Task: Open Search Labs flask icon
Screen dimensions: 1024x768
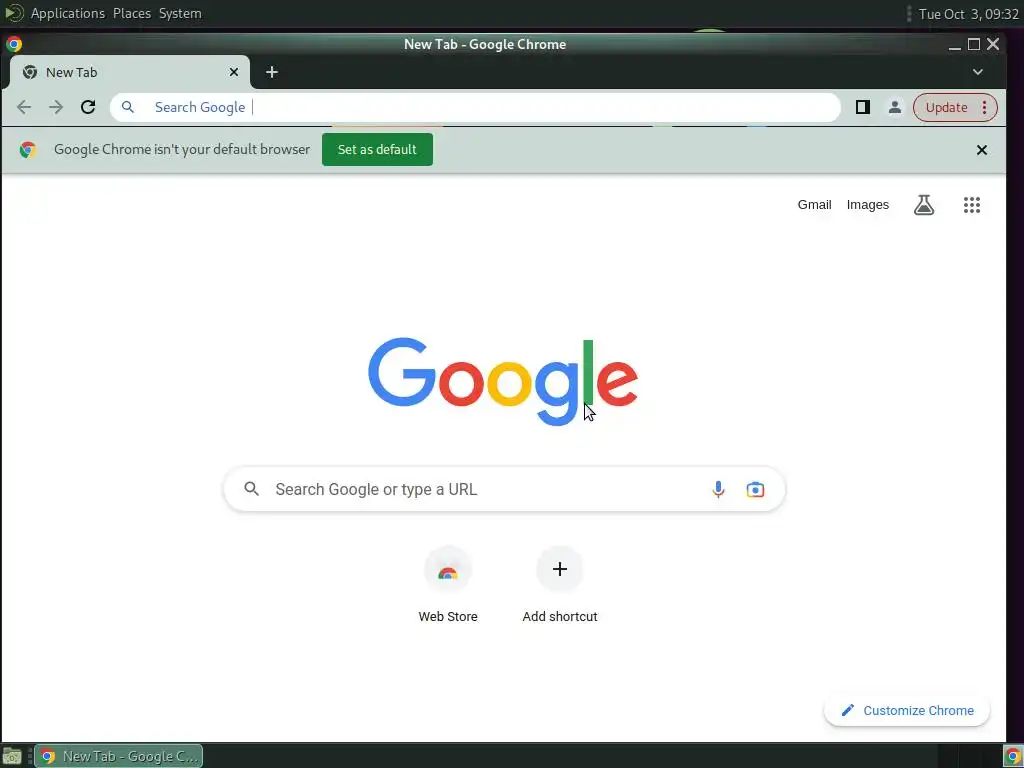Action: pyautogui.click(x=923, y=205)
